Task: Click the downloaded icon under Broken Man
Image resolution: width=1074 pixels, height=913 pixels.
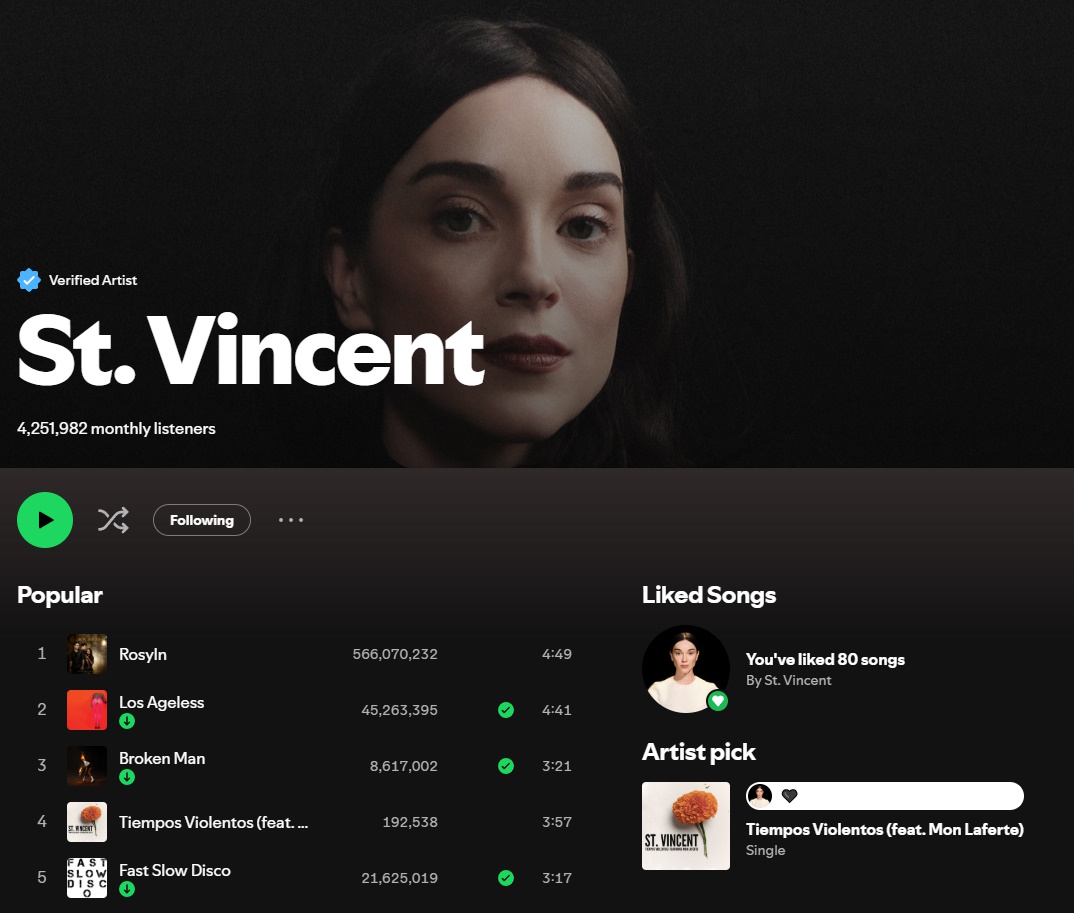Action: pos(127,777)
